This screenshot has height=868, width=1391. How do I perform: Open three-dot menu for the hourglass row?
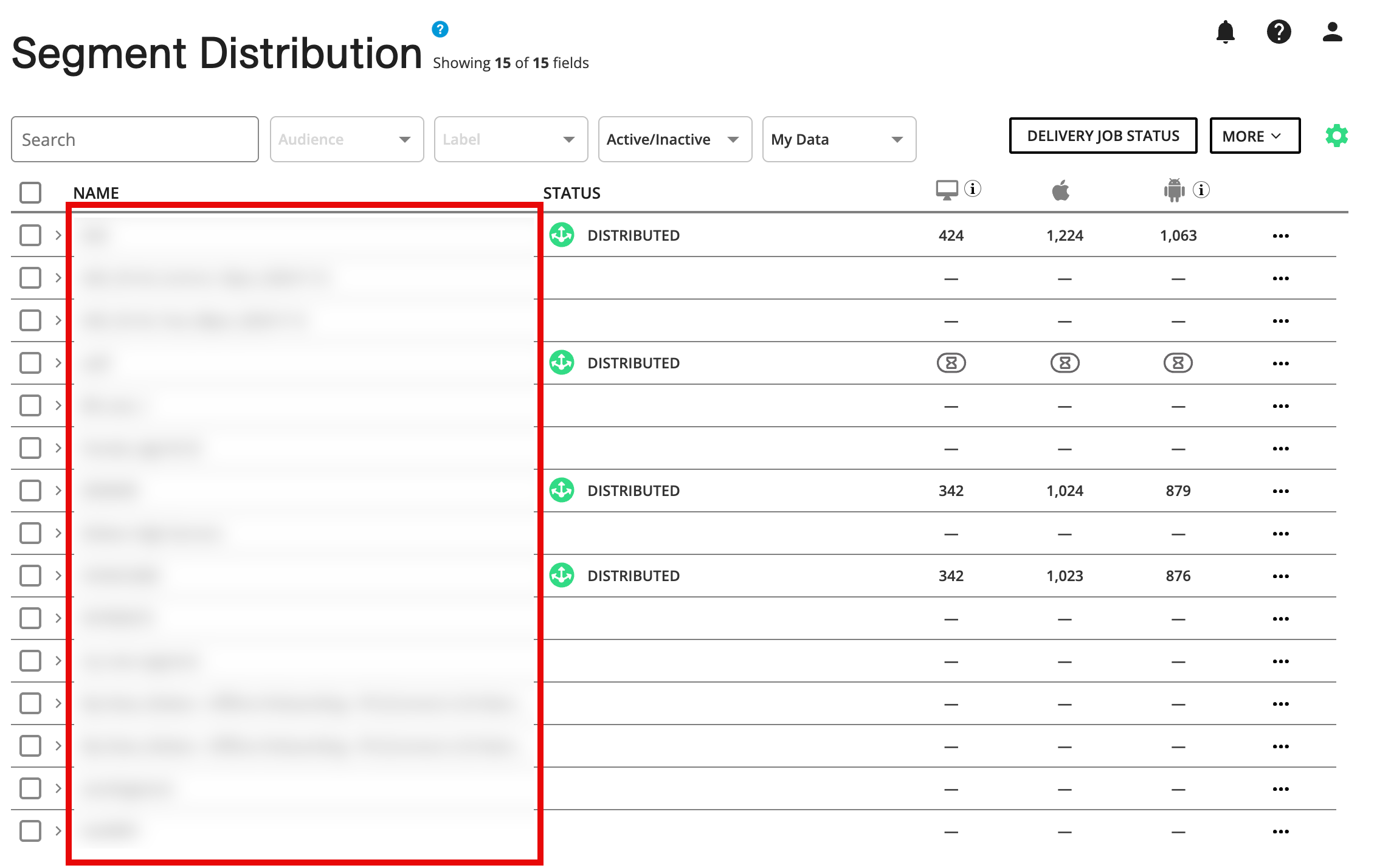pos(1280,363)
